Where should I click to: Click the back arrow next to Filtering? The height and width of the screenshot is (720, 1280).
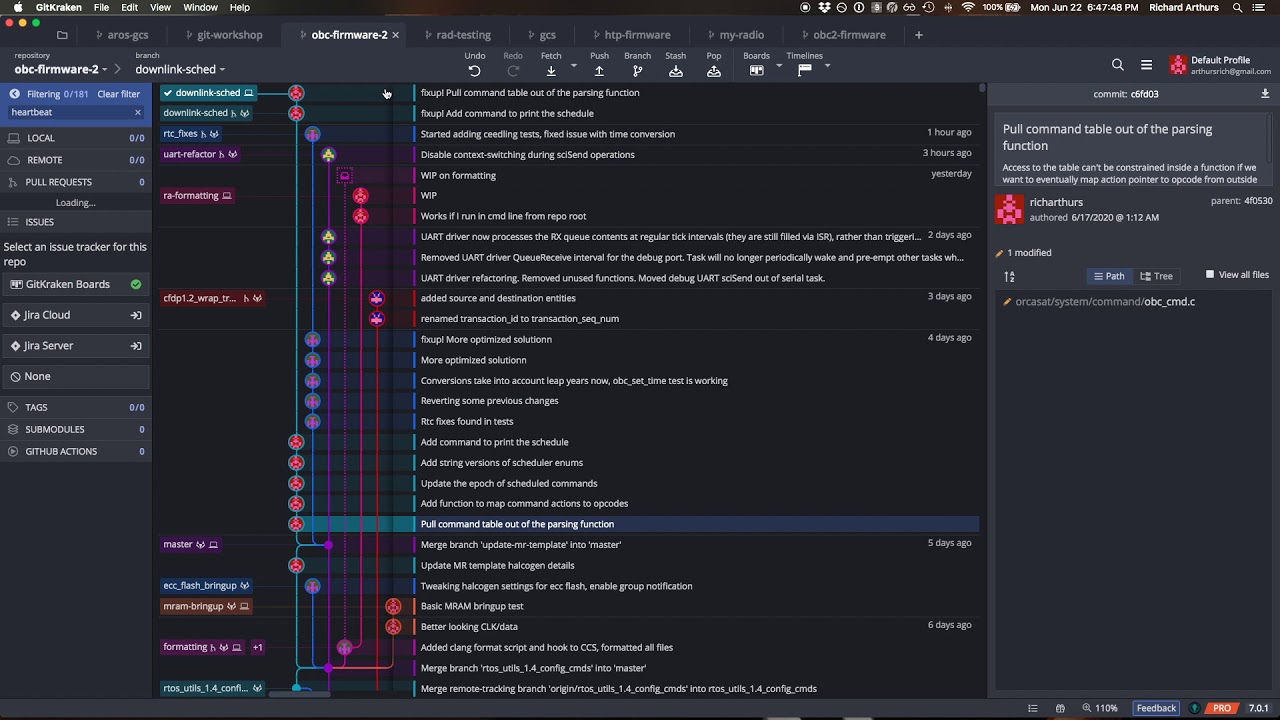click(x=14, y=94)
